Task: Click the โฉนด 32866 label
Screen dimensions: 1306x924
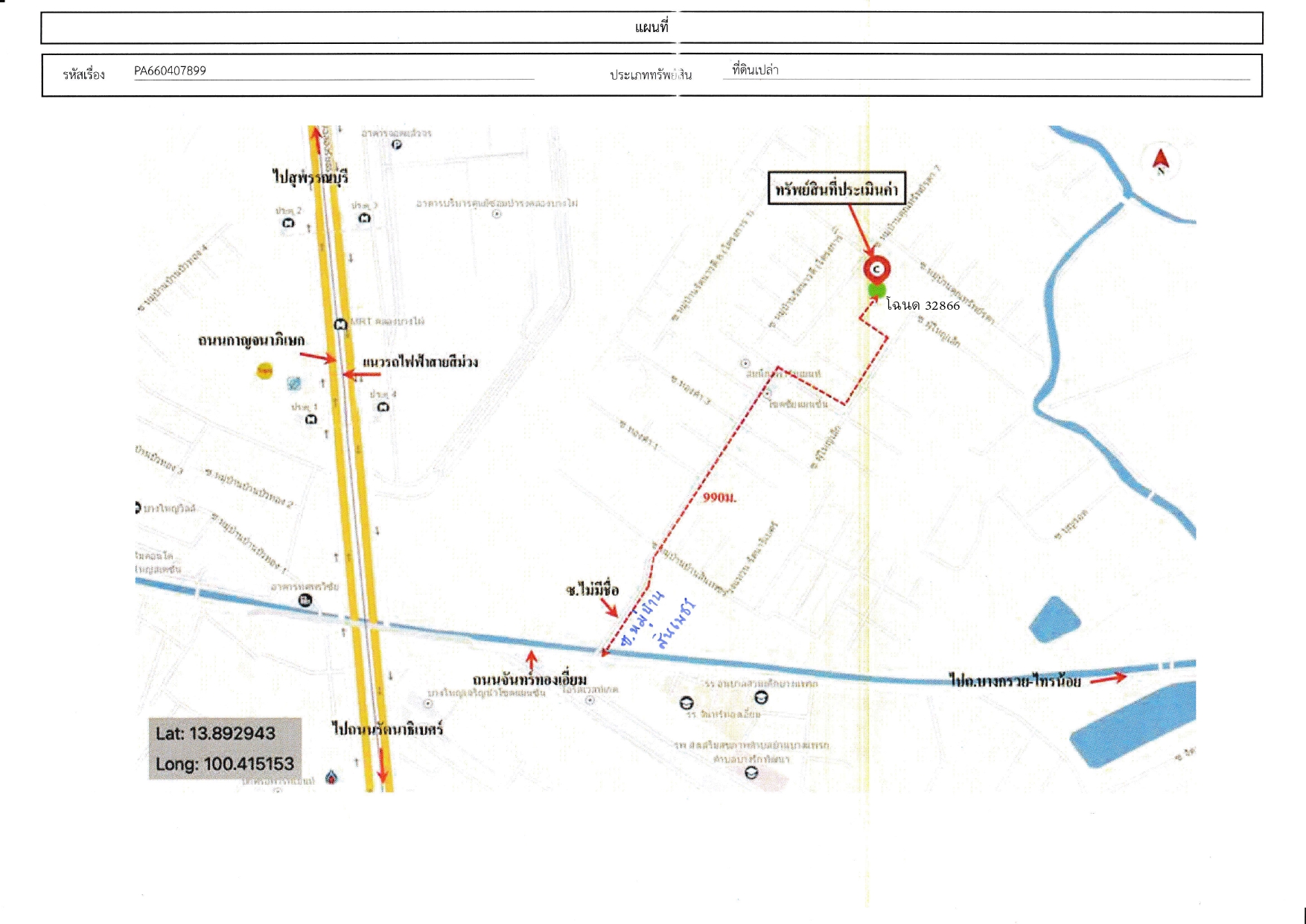Action: [923, 305]
